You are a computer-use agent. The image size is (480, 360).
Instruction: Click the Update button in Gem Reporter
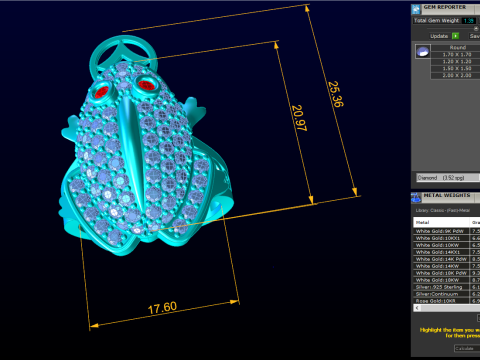[439, 36]
